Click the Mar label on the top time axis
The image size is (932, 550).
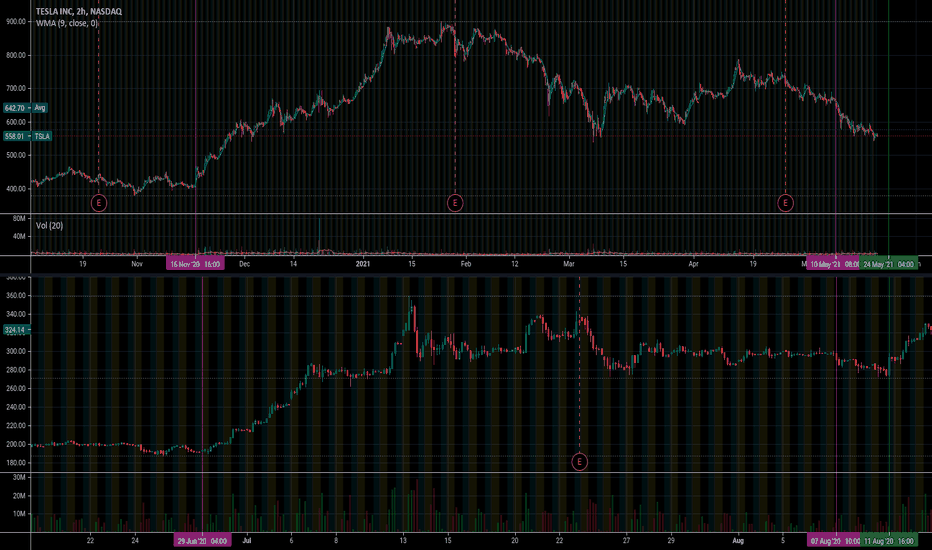[569, 264]
